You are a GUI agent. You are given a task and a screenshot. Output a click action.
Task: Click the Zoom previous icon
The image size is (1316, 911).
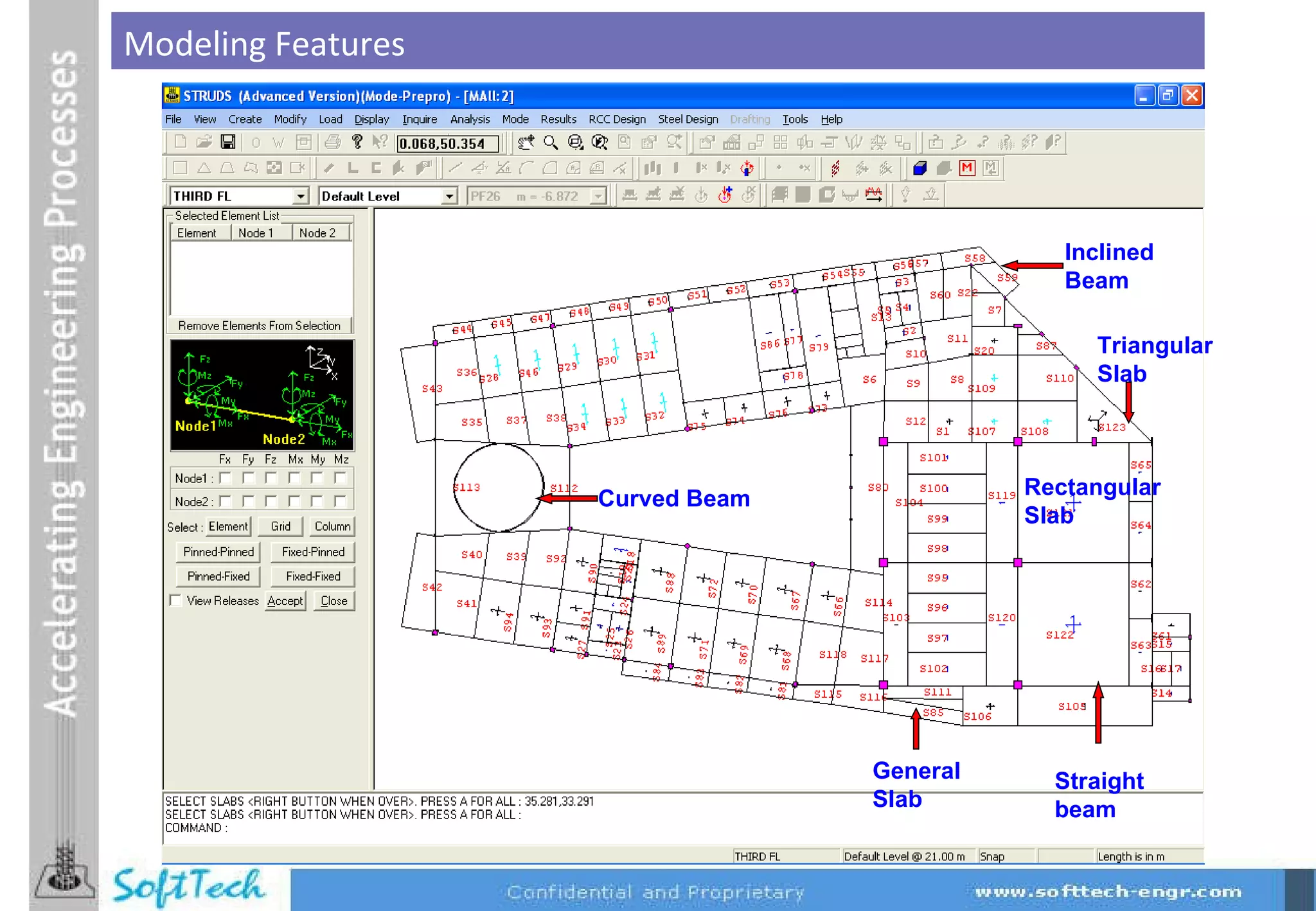[600, 143]
